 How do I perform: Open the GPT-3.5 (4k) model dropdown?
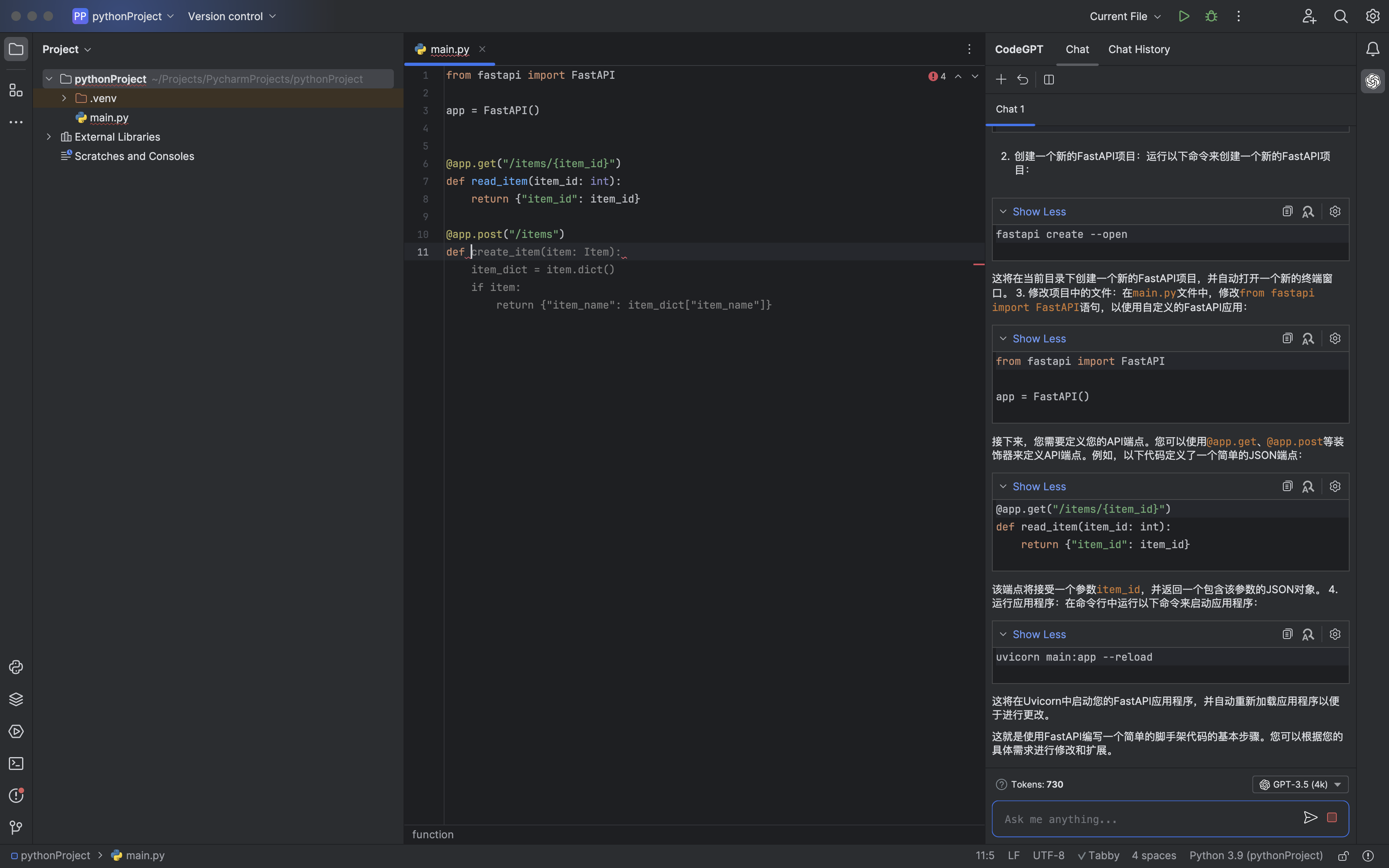click(x=1299, y=784)
